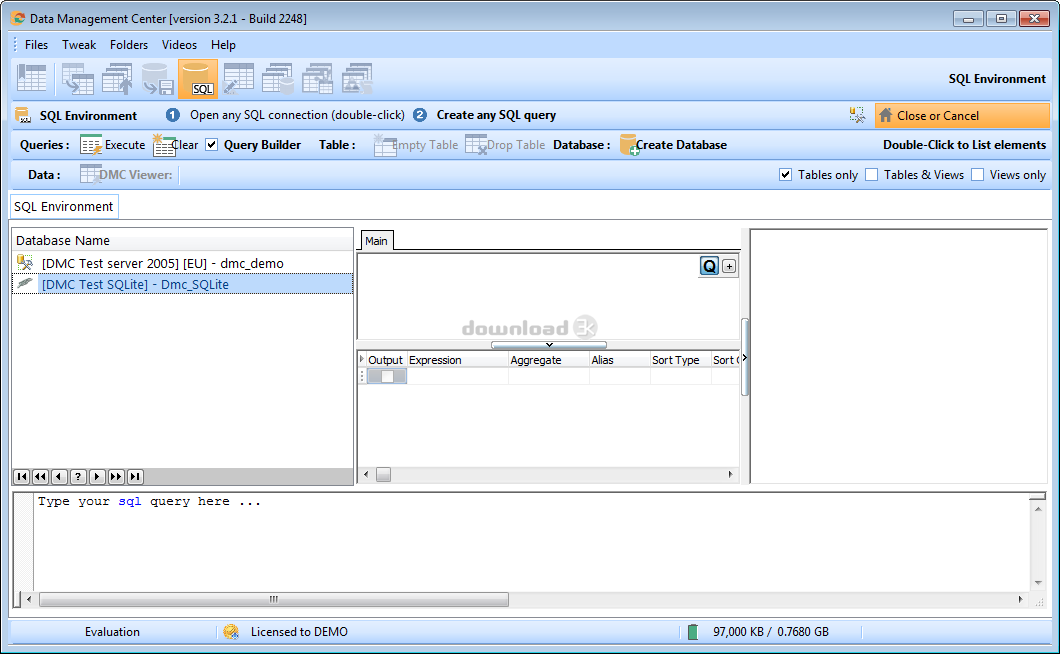Select the DMC Test server 2005 connection
The image size is (1060, 654).
(x=162, y=263)
